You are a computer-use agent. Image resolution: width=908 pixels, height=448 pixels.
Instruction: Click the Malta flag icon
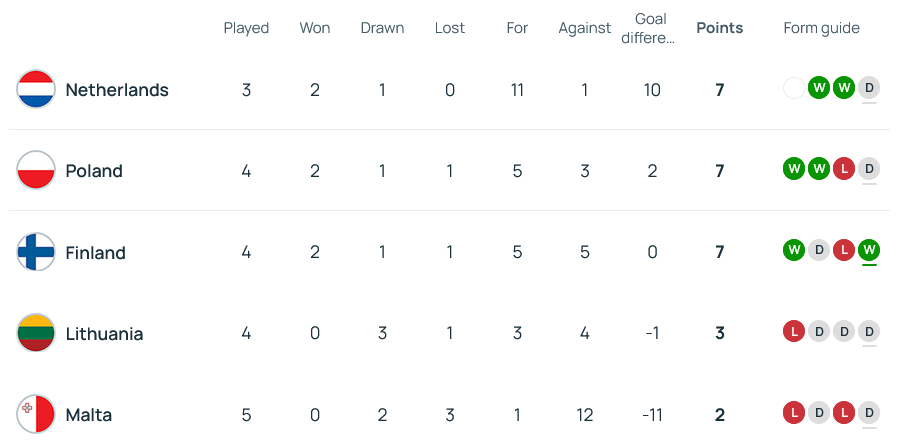[36, 414]
